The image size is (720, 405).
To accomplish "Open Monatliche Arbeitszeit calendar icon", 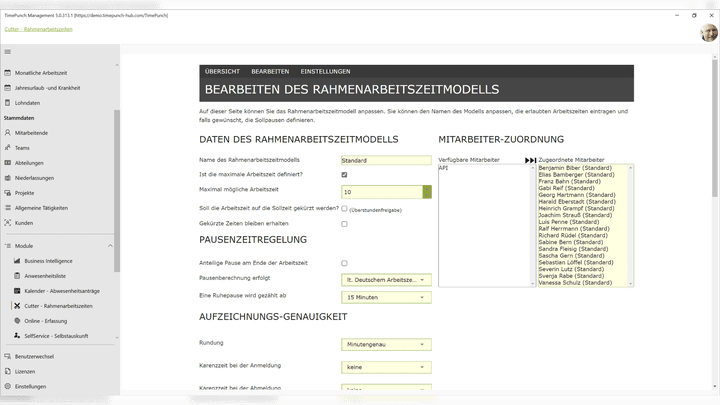I will point(7,73).
